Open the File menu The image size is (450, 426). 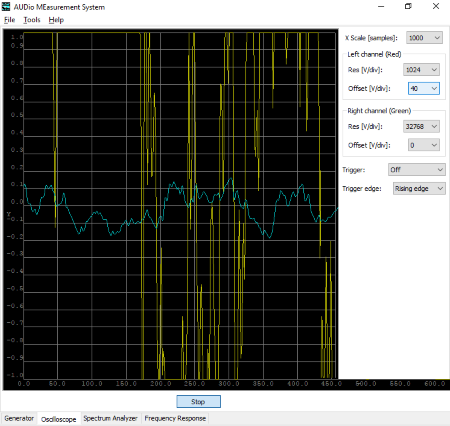coord(9,20)
